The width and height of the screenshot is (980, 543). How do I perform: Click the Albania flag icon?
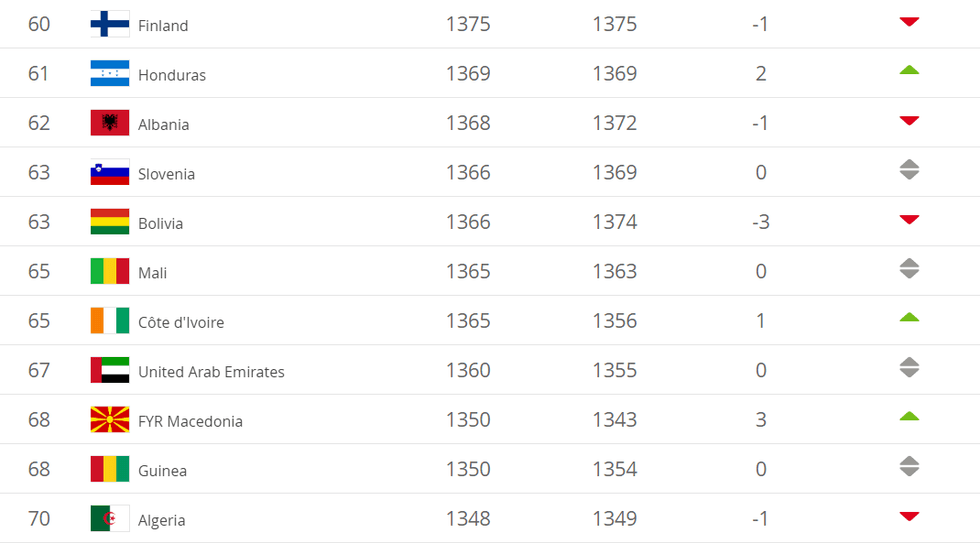pyautogui.click(x=109, y=123)
